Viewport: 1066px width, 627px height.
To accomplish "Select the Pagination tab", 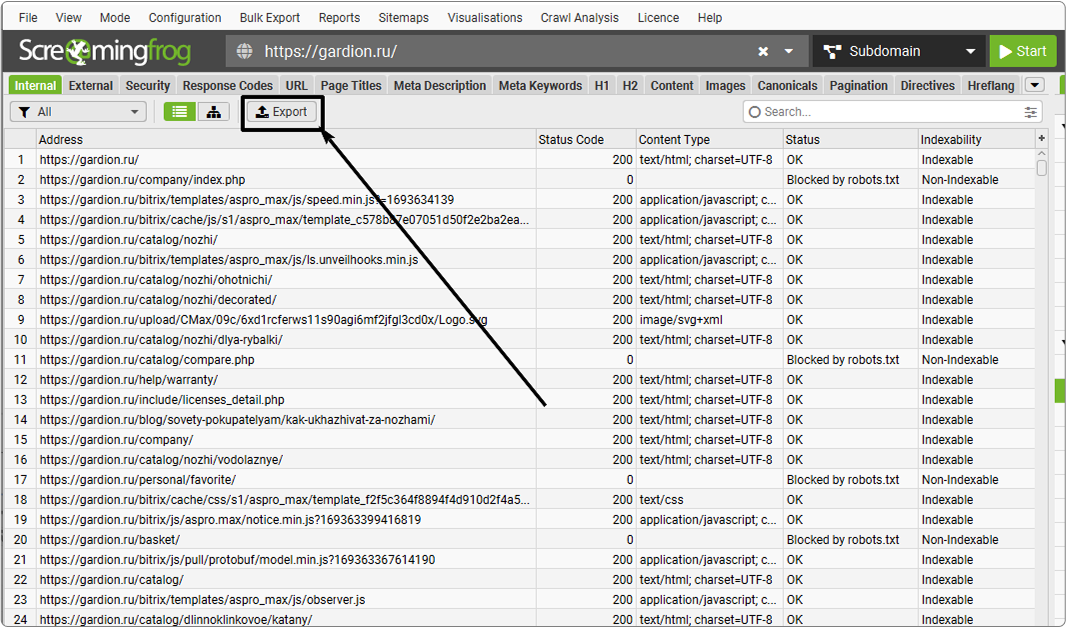I will click(x=859, y=86).
